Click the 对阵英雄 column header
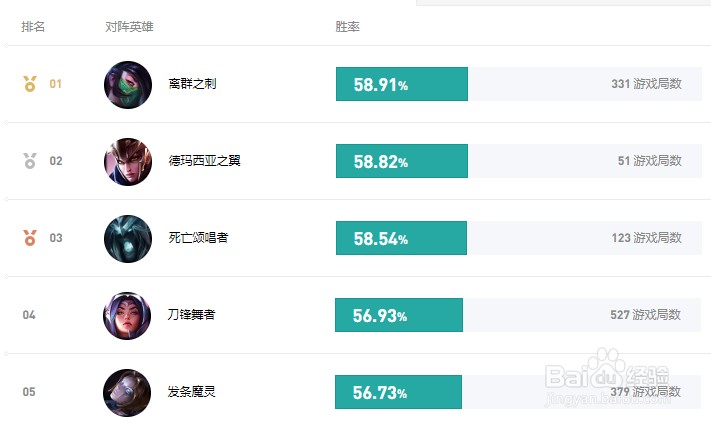 [x=129, y=27]
